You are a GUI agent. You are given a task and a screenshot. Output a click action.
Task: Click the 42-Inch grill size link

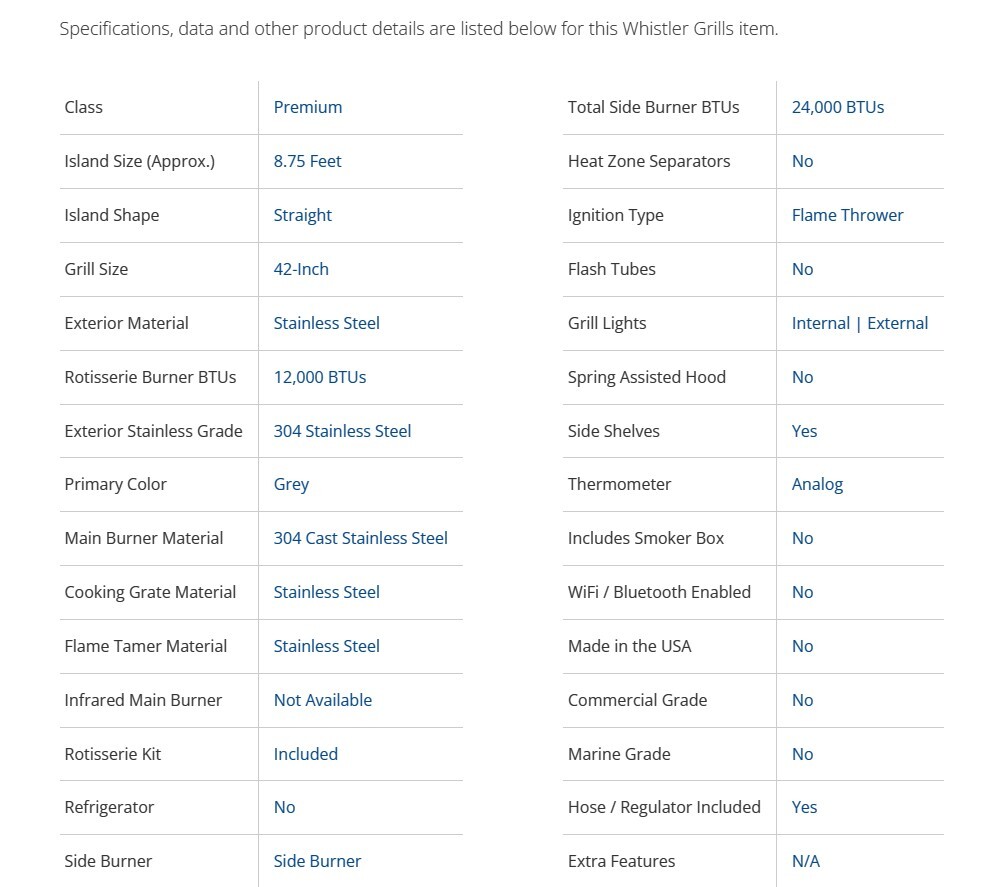pyautogui.click(x=301, y=269)
